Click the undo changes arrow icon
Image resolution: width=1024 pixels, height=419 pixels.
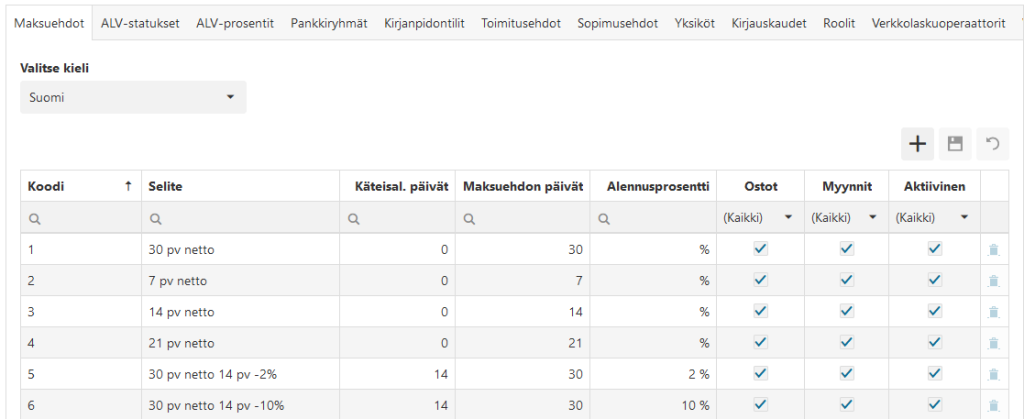pyautogui.click(x=993, y=144)
